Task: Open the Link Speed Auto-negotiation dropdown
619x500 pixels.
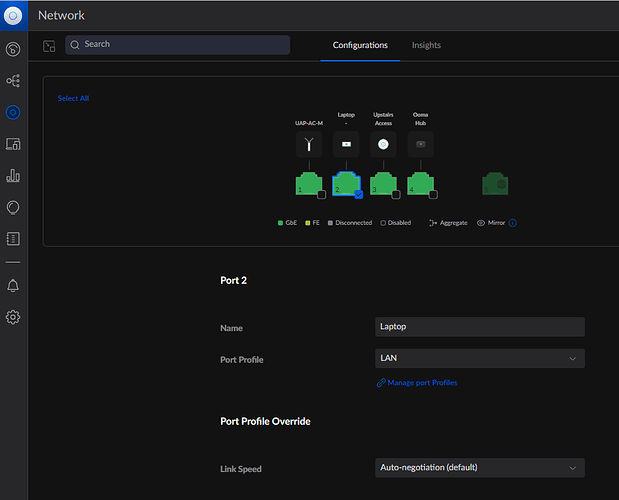Action: click(x=480, y=468)
